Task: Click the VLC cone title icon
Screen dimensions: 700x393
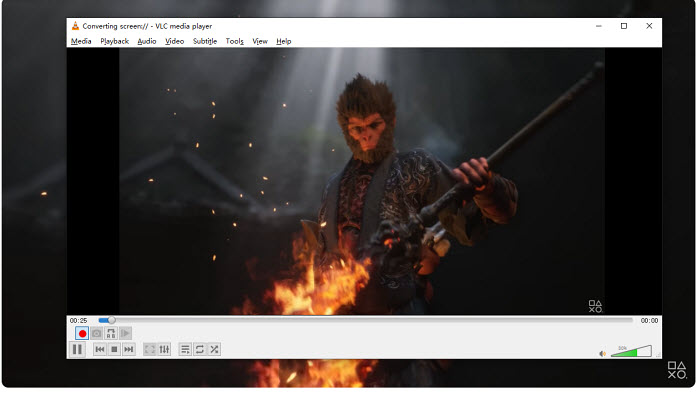Action: pos(75,26)
